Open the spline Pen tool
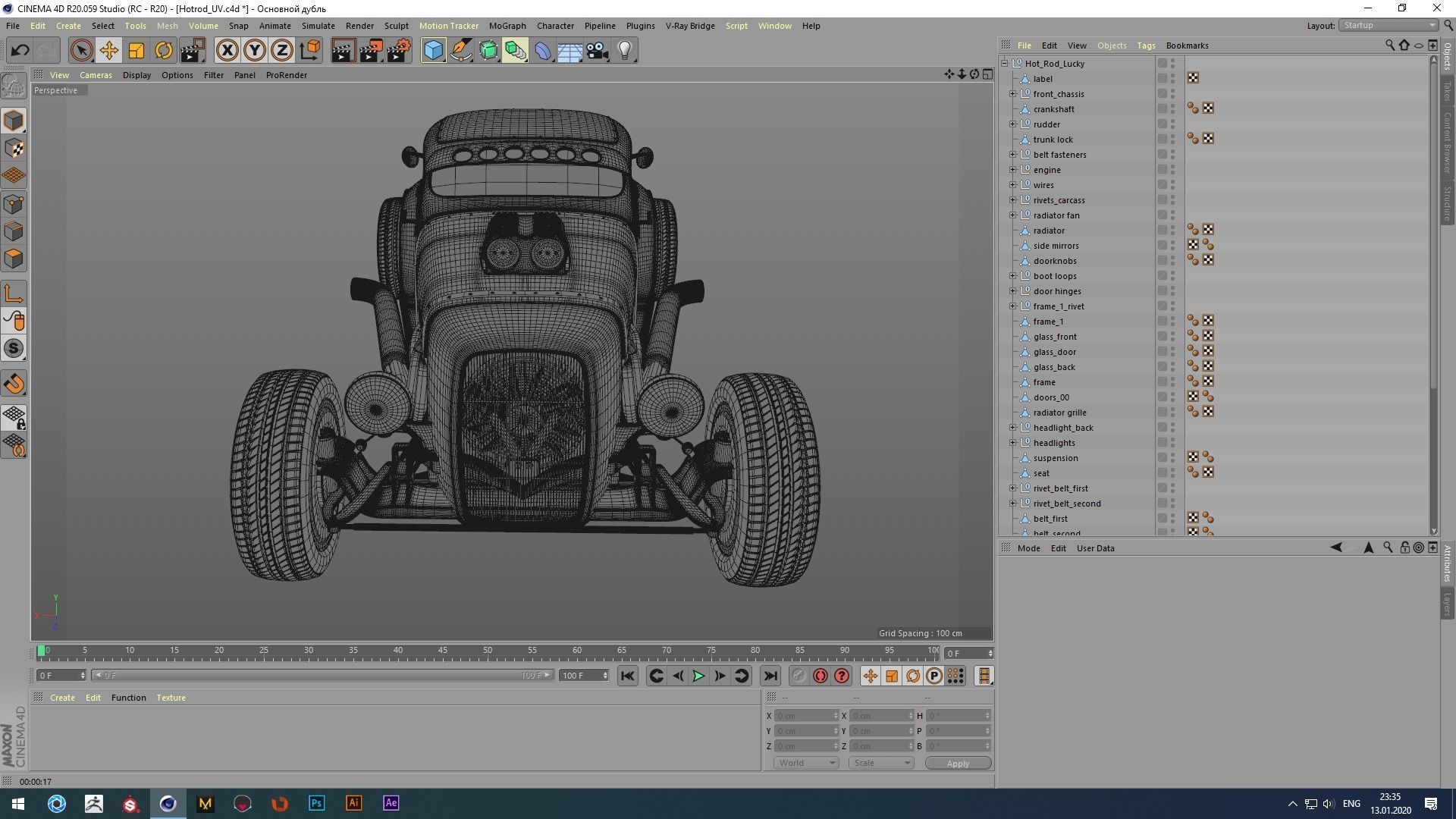 (461, 51)
